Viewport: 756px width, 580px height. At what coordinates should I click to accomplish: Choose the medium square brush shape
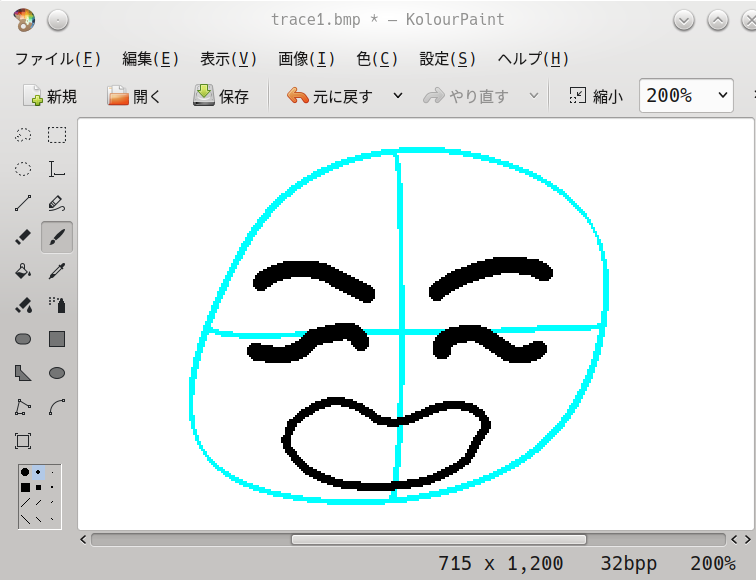[38, 487]
